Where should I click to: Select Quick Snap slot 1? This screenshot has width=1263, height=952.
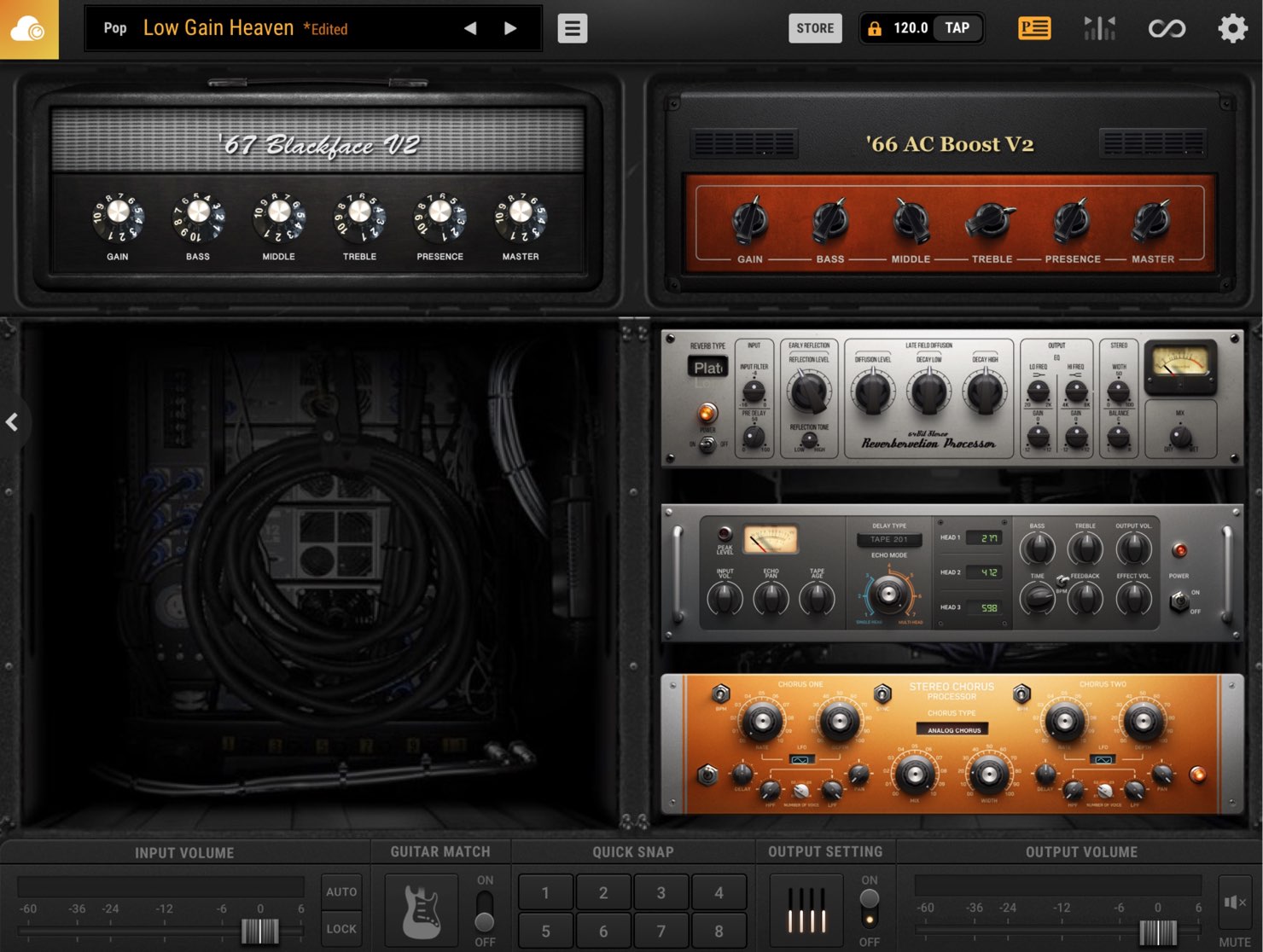tap(545, 893)
